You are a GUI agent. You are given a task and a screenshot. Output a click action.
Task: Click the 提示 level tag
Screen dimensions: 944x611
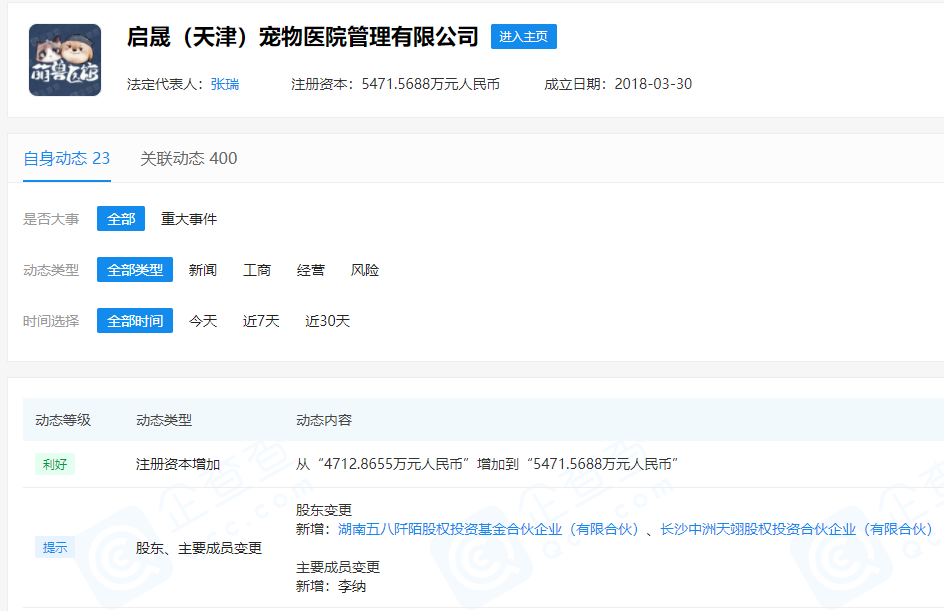point(55,548)
